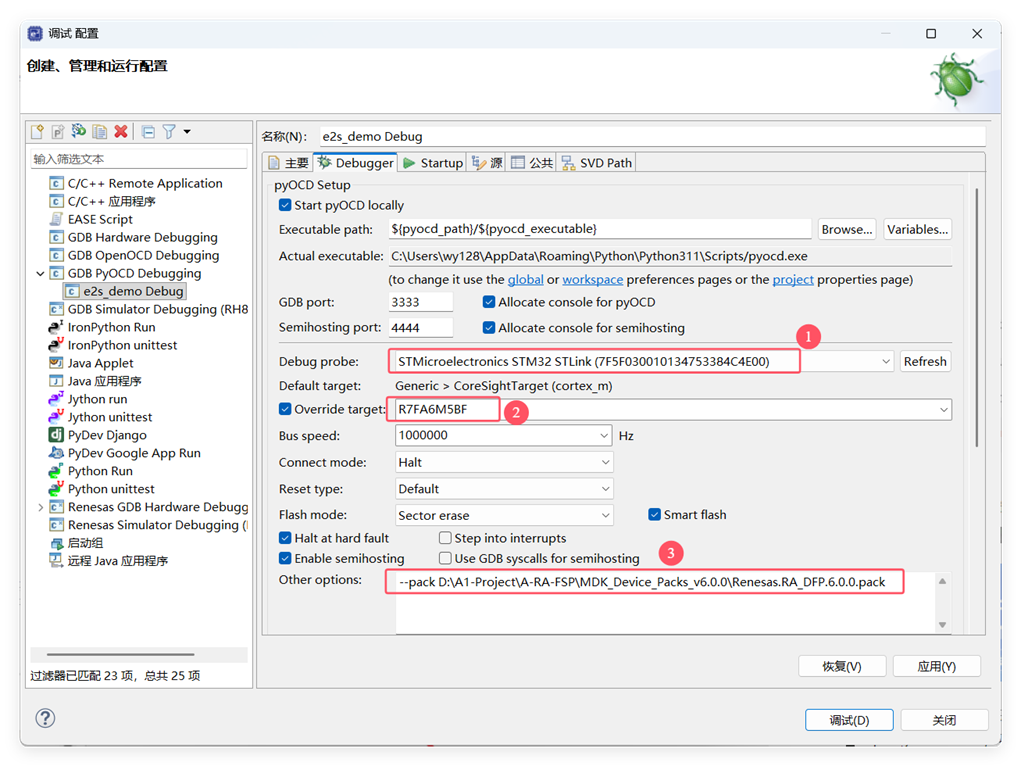Select the Python unittest entry
Image resolution: width=1021 pixels, height=766 pixels.
[x=111, y=489]
